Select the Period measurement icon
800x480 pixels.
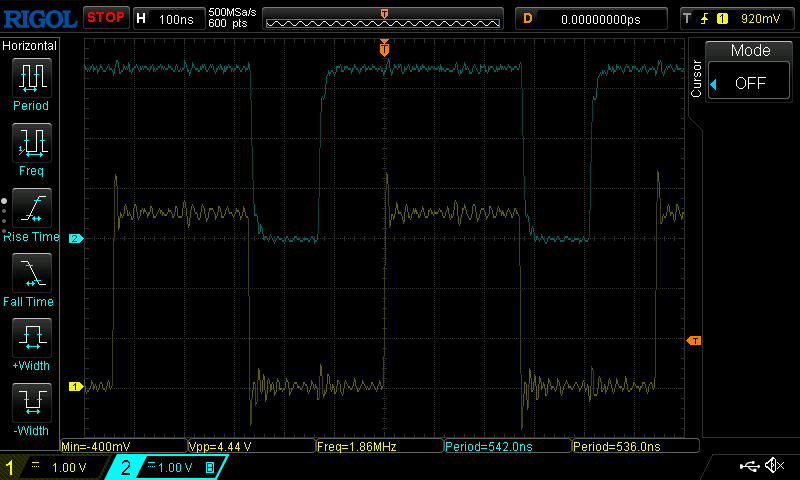[31, 78]
